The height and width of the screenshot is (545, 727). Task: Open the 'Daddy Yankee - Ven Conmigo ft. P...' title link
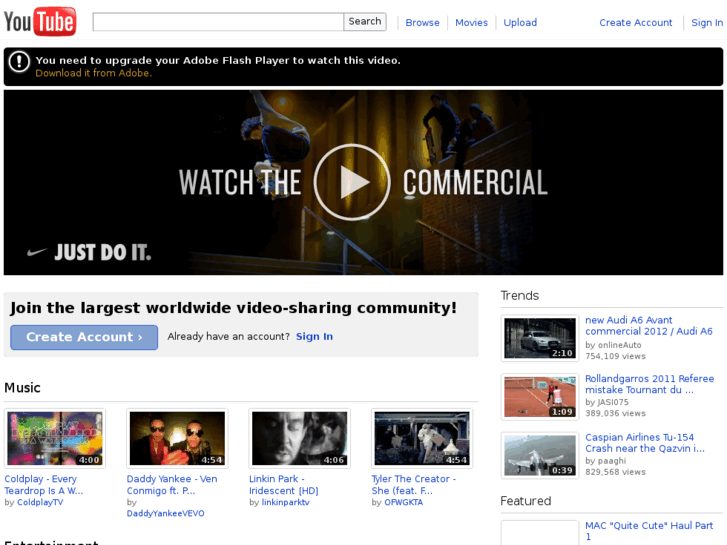(172, 485)
